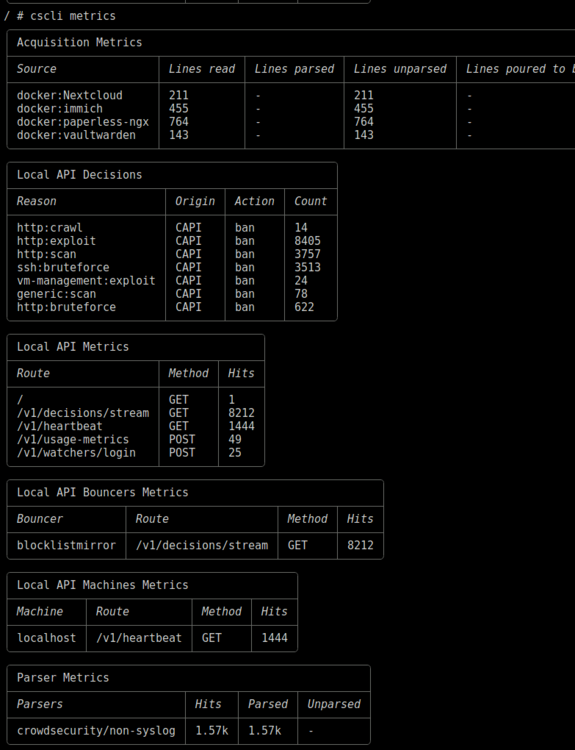Select the 'http:bruteforce' reason
Viewport: 575px width, 750px height.
66,307
